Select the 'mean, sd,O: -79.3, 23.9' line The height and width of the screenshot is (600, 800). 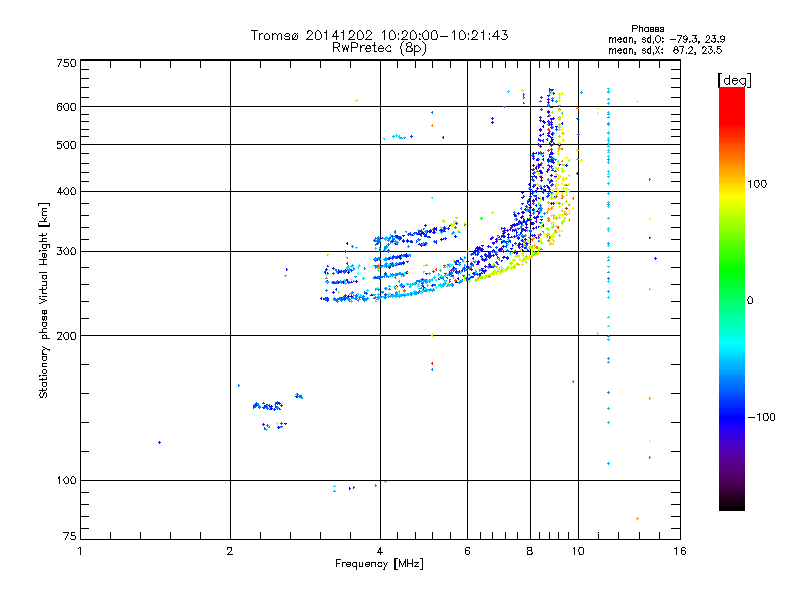tap(666, 39)
